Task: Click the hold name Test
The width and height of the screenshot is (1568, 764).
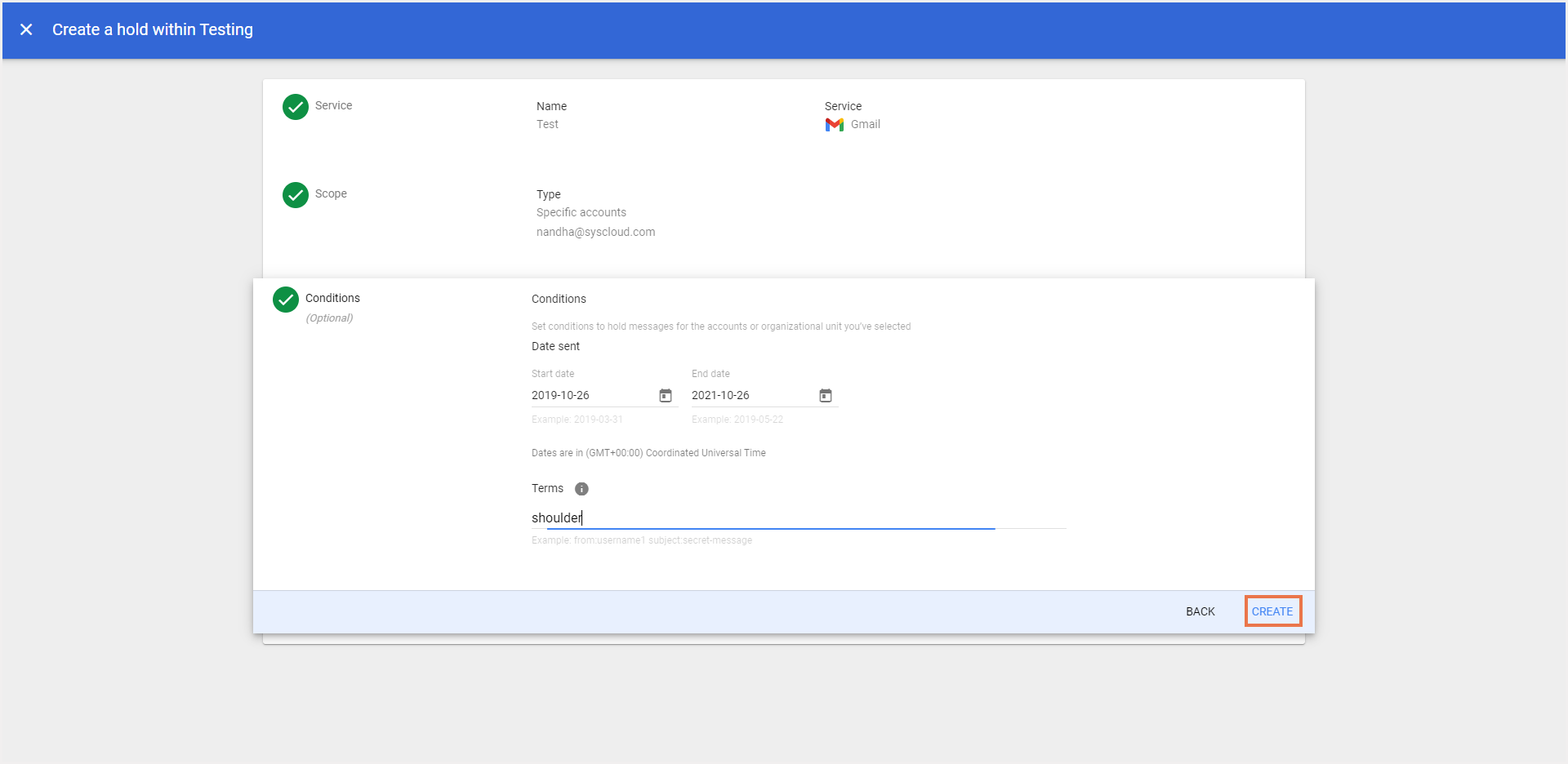Action: (547, 124)
